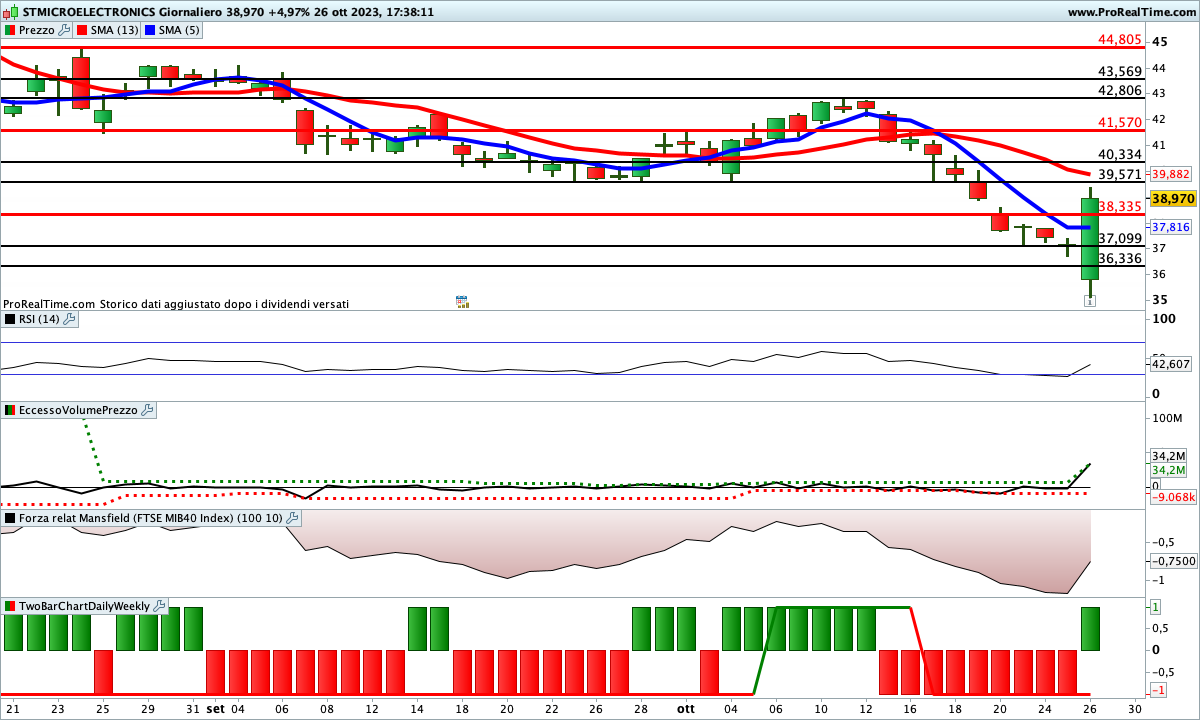This screenshot has width=1200, height=720.
Task: Select the Forza relat Mansfield panel label
Action: (x=151, y=518)
